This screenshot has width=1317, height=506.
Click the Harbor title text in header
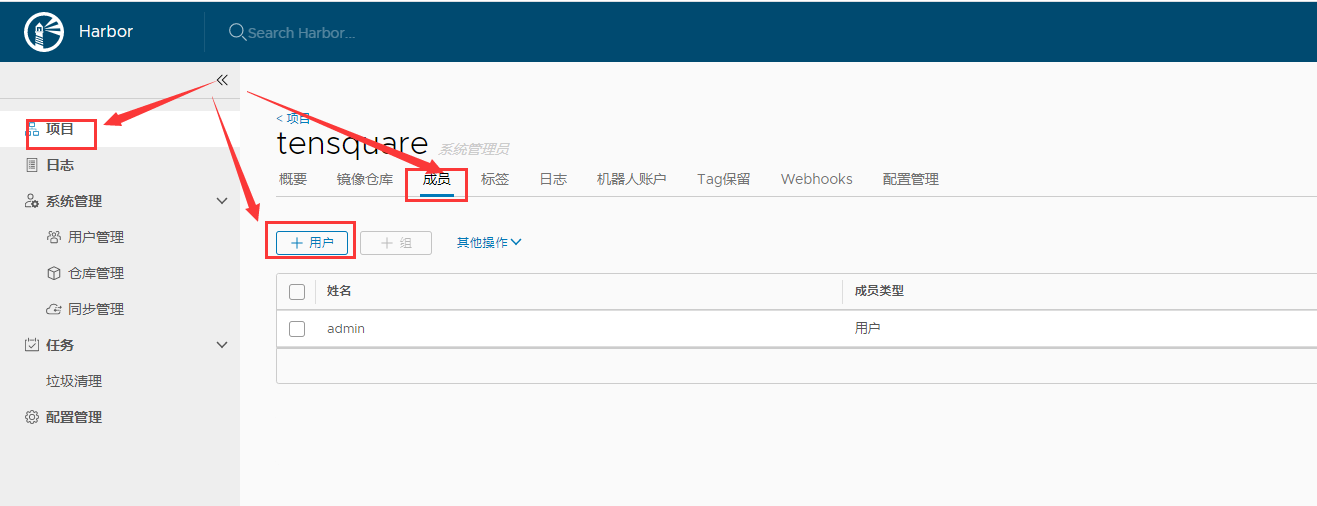click(x=106, y=31)
